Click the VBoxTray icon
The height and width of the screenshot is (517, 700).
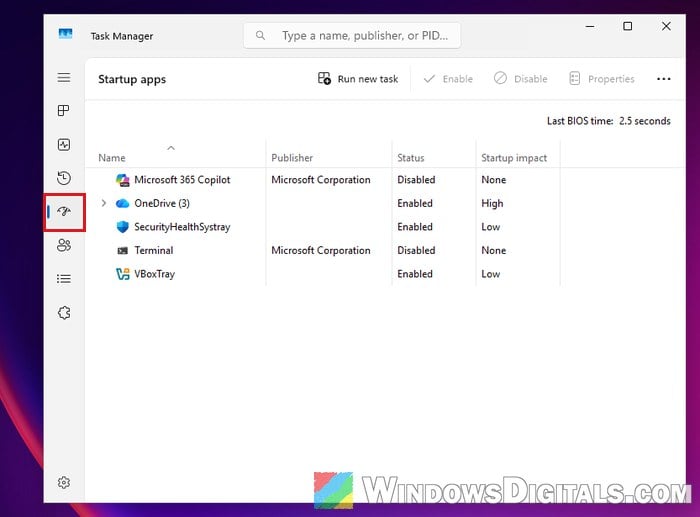tap(122, 274)
